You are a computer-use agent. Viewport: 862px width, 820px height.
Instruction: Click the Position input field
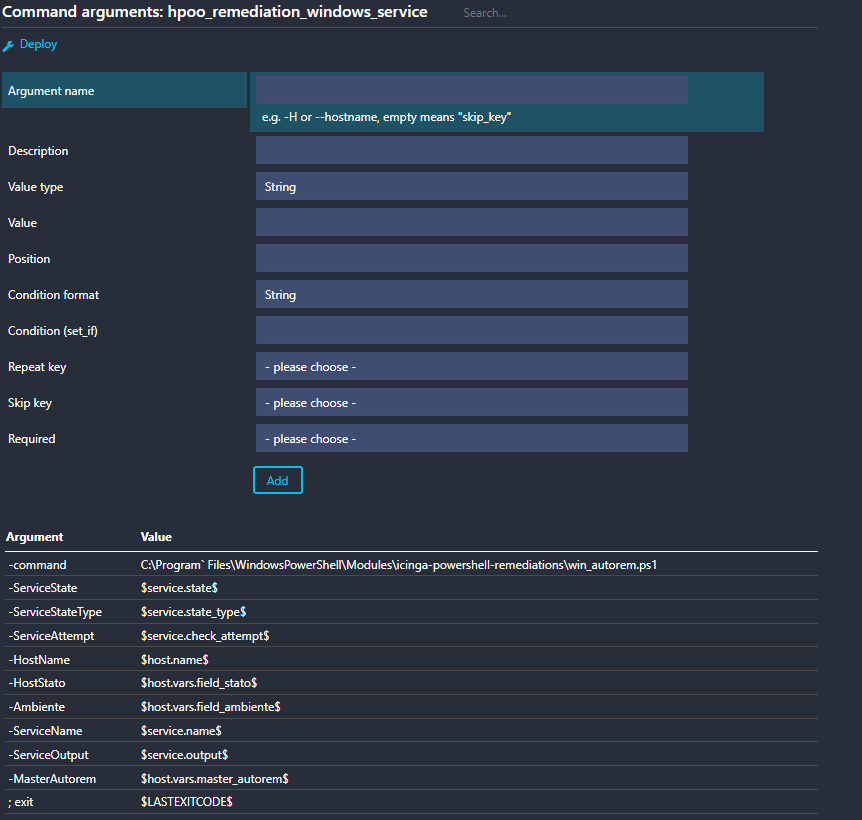(471, 258)
